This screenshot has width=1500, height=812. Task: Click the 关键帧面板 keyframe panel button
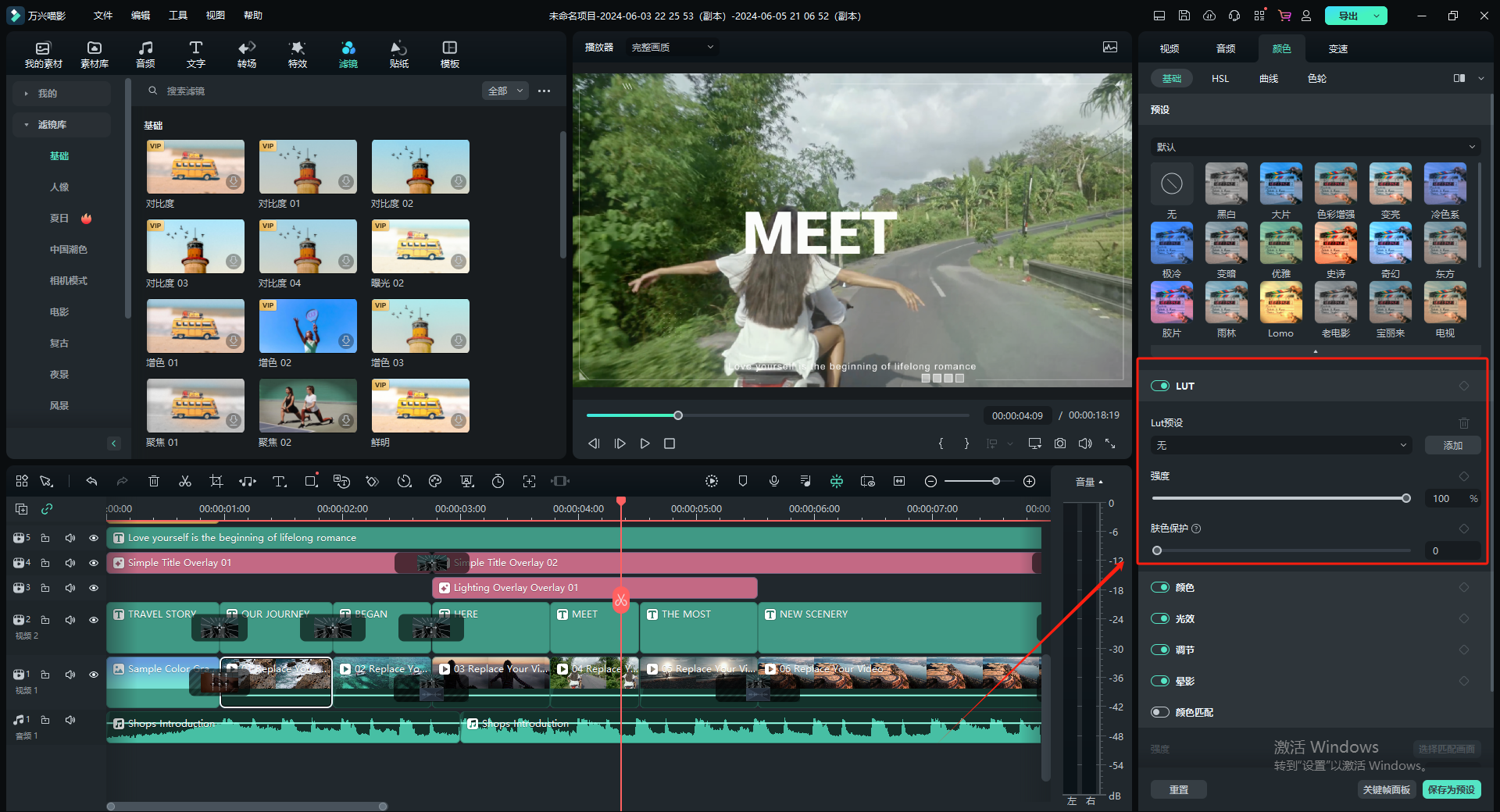coord(1387,789)
